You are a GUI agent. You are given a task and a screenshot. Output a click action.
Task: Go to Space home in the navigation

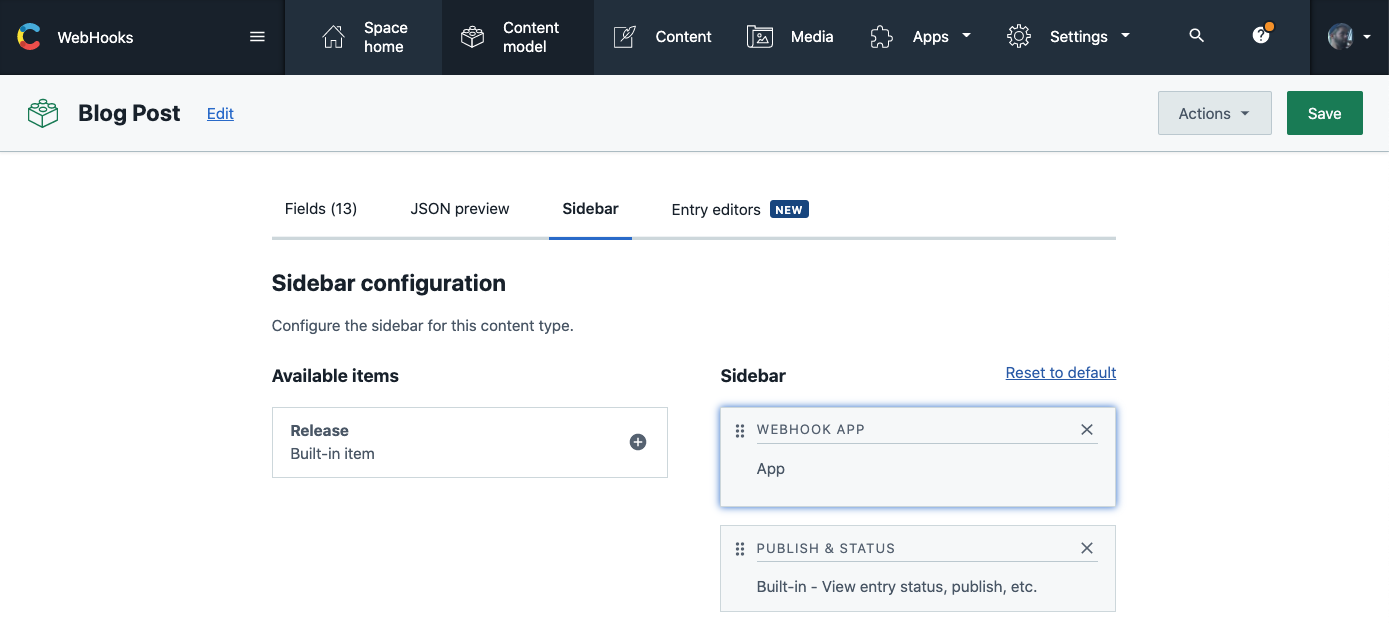click(364, 37)
